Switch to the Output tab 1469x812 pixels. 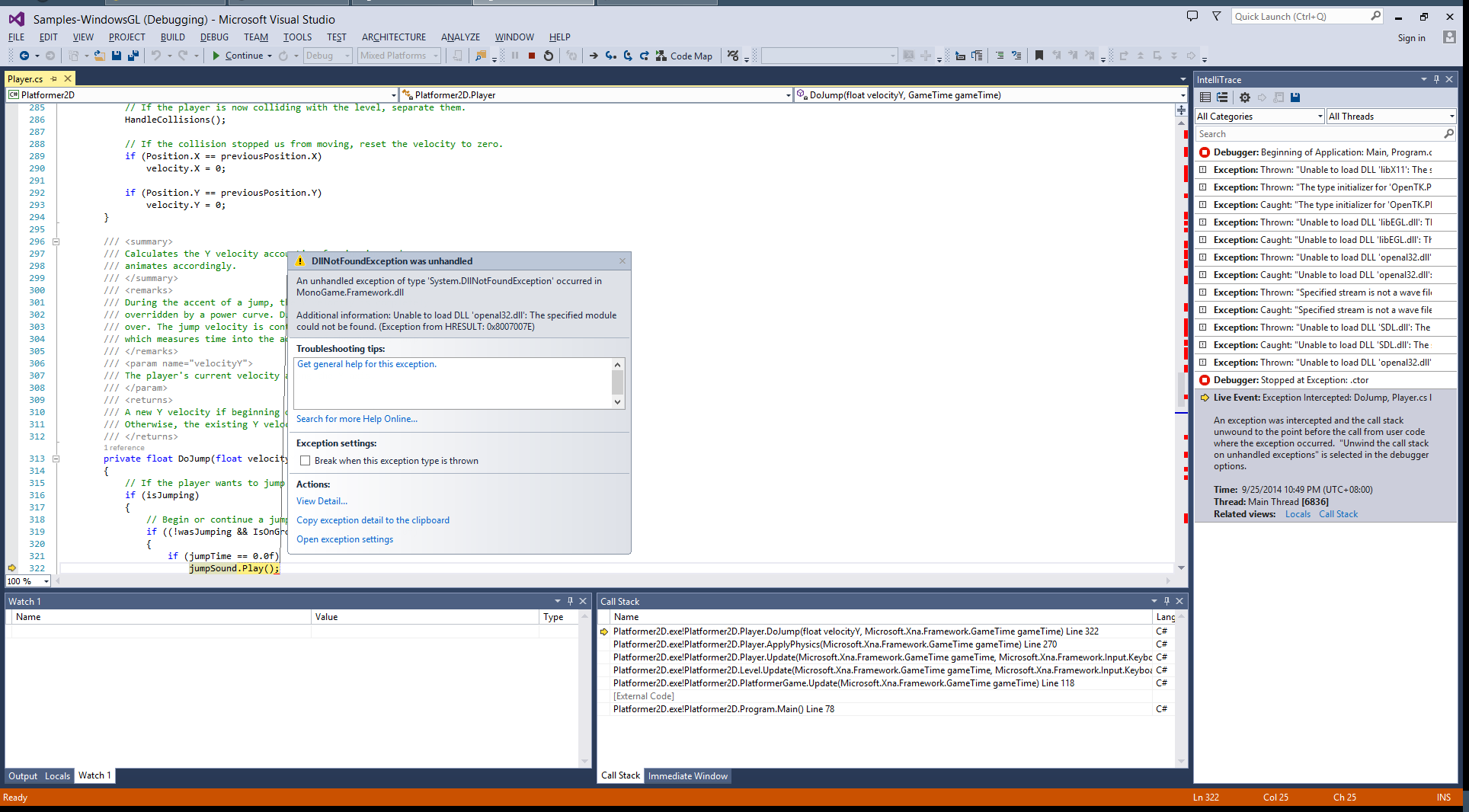click(x=23, y=776)
